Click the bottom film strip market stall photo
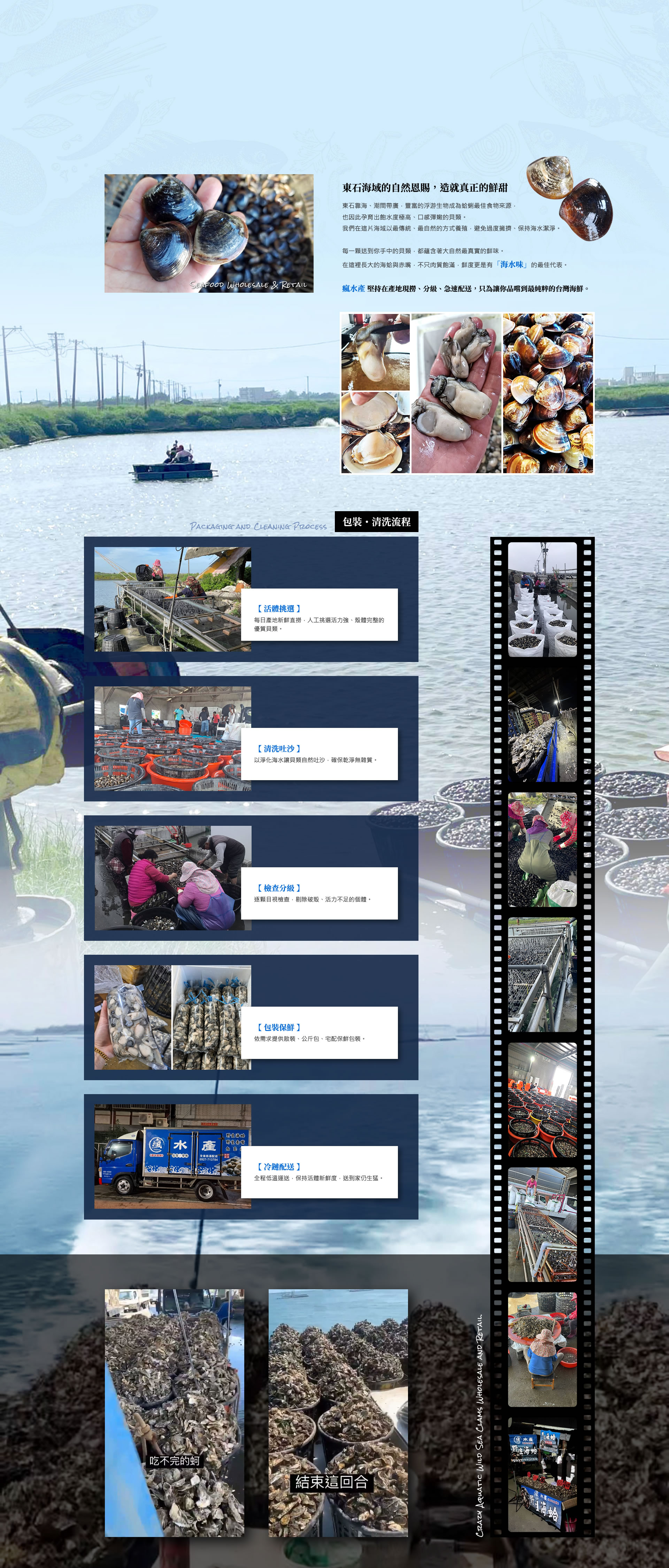Image resolution: width=669 pixels, height=1568 pixels. tap(542, 1474)
